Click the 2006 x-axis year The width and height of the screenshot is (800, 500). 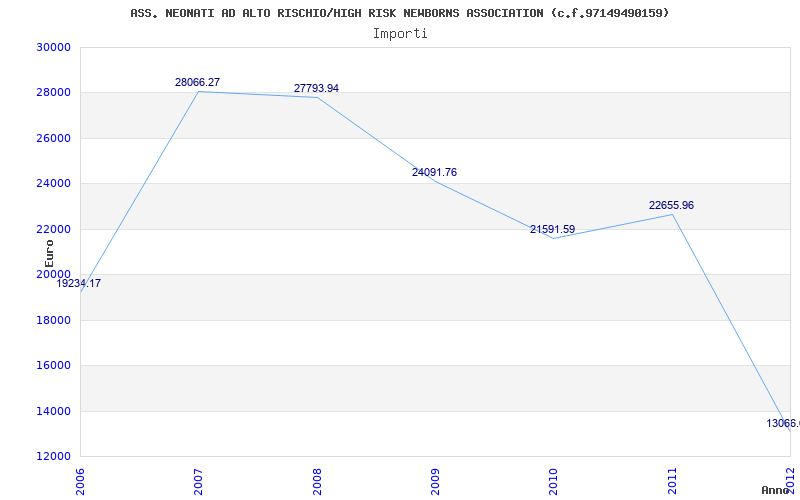tap(80, 481)
